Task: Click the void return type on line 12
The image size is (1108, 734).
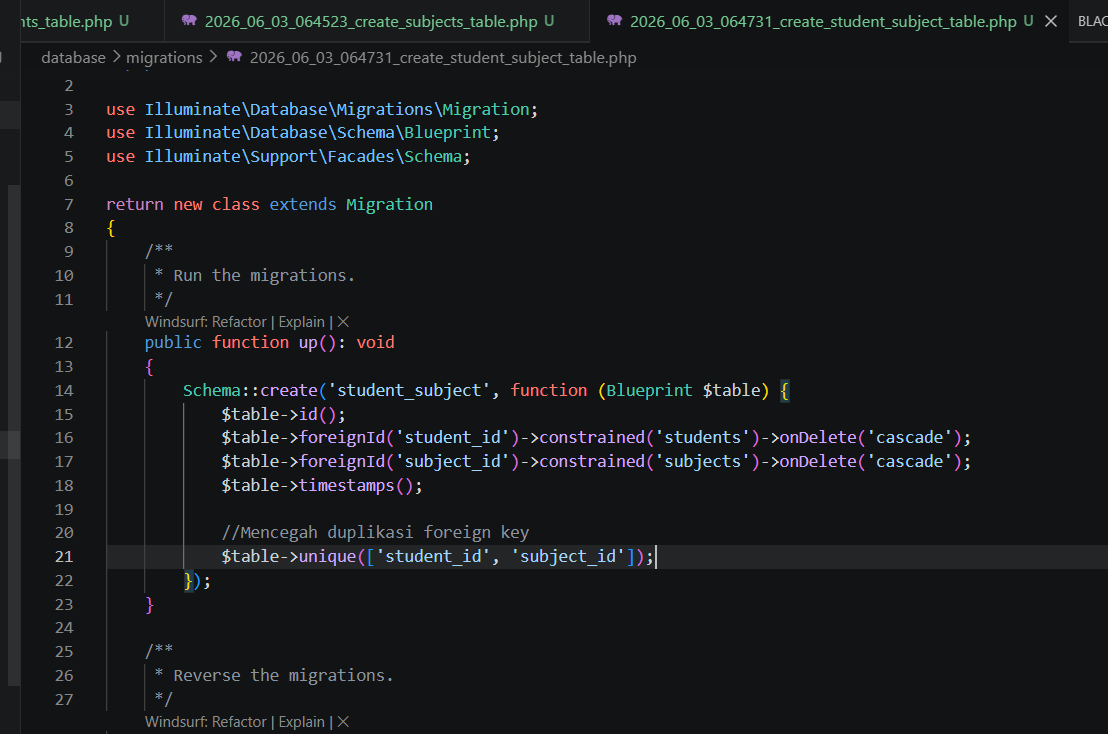Action: [375, 343]
